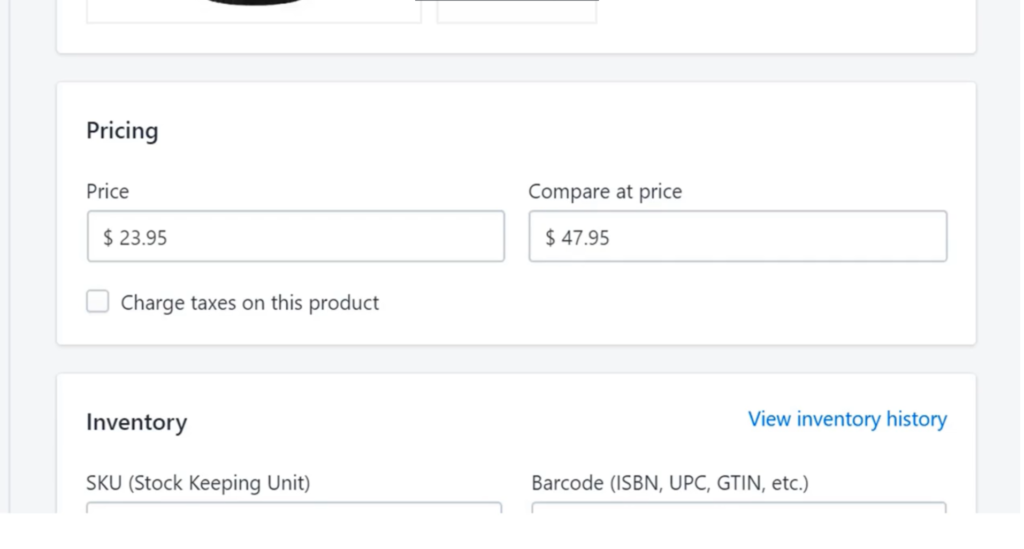Viewport: 1024px width, 549px height.
Task: Focus the SKU (Stock Keeping Unit) field
Action: [x=294, y=507]
